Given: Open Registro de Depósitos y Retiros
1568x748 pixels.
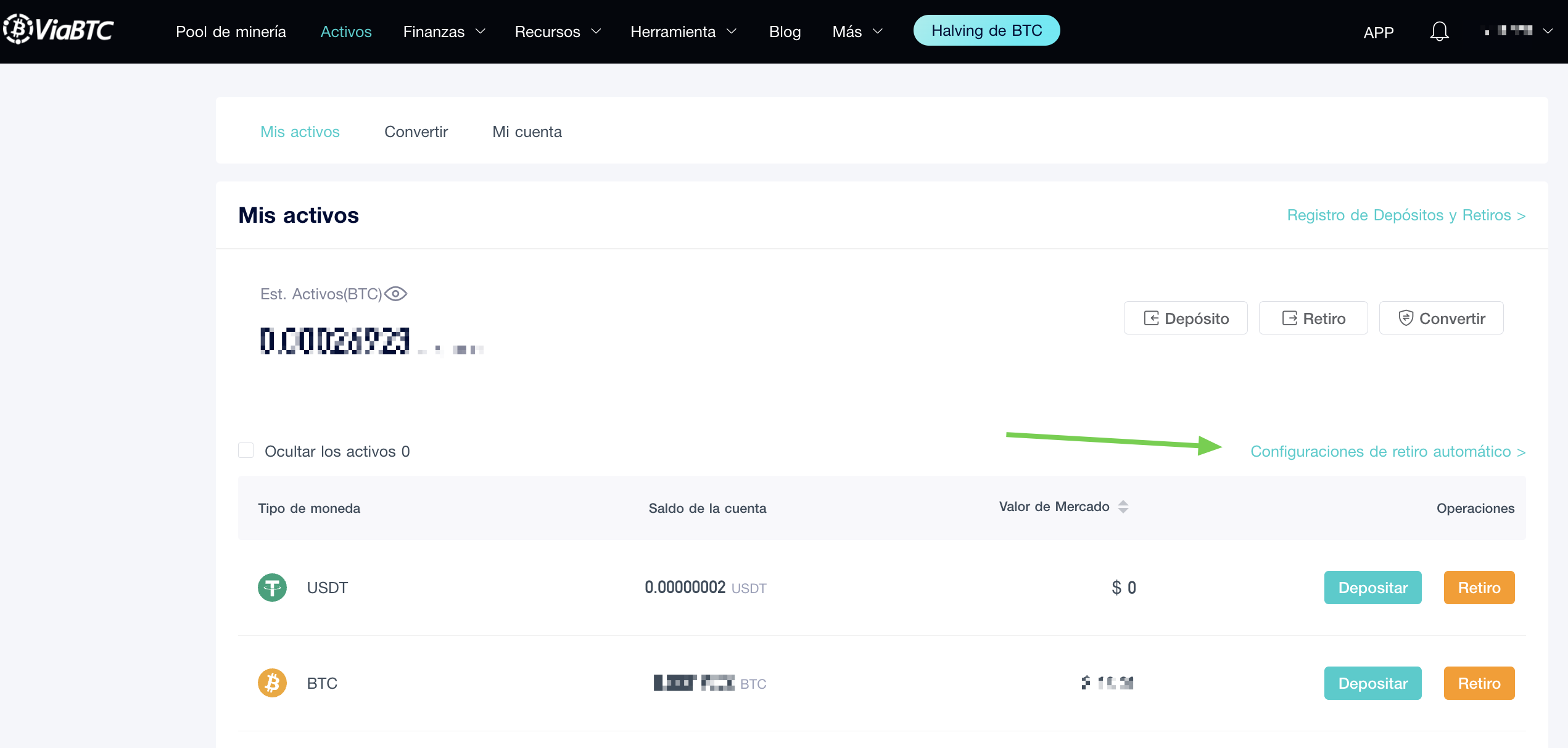Looking at the screenshot, I should click(1406, 215).
